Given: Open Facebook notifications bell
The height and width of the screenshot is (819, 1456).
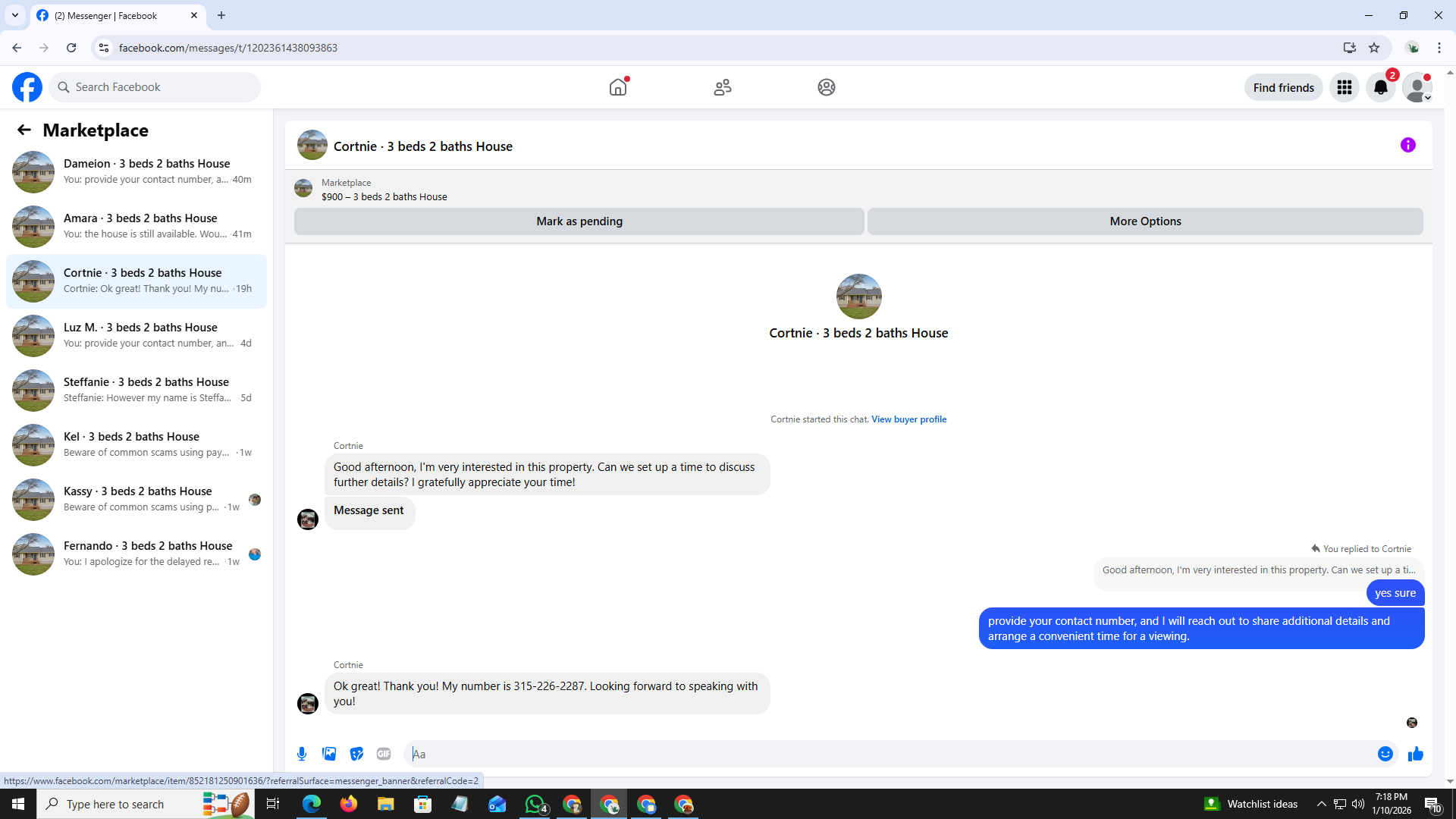Looking at the screenshot, I should (1380, 87).
